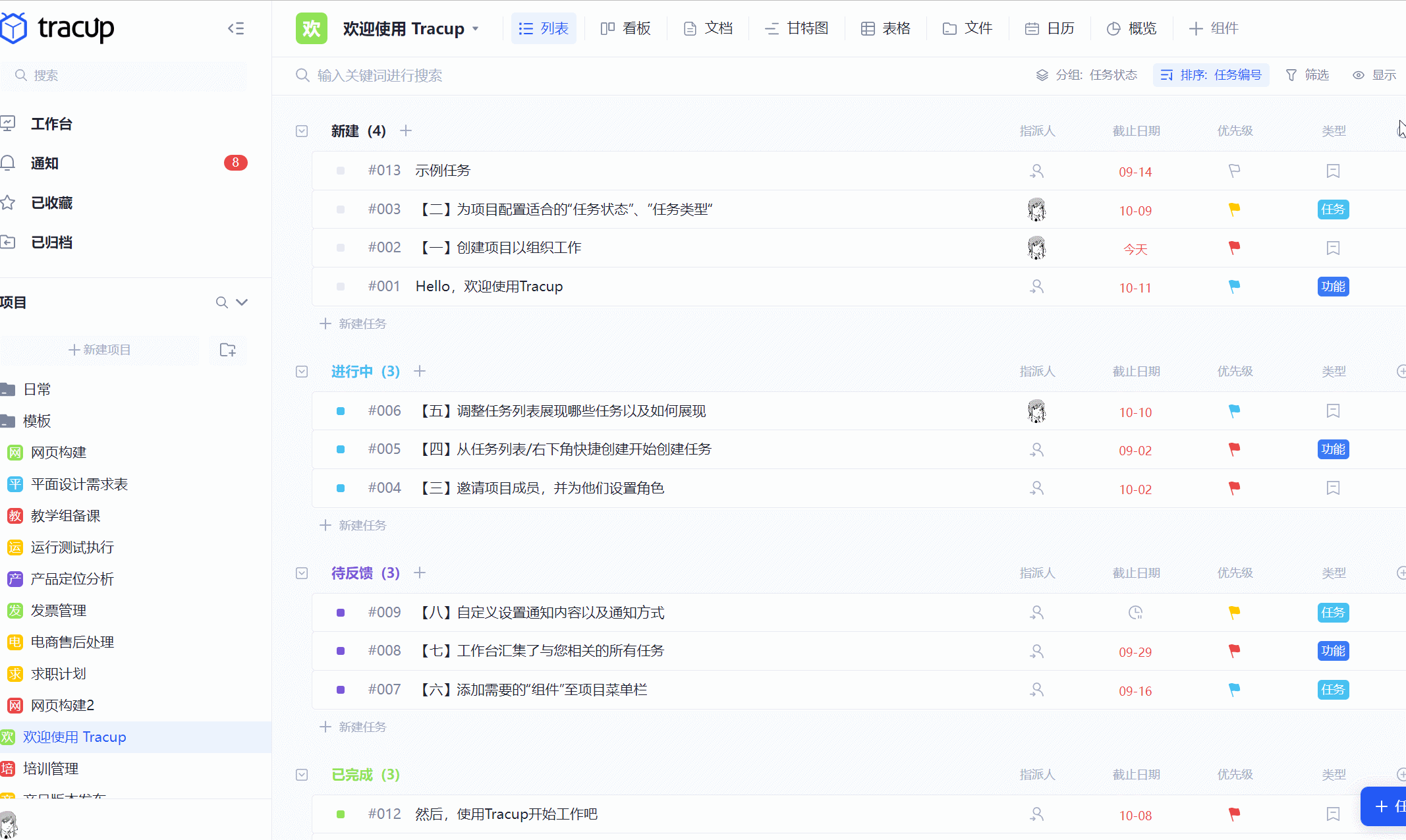Collapse the 新建 (4) group
Image resolution: width=1406 pixels, height=840 pixels.
(302, 131)
